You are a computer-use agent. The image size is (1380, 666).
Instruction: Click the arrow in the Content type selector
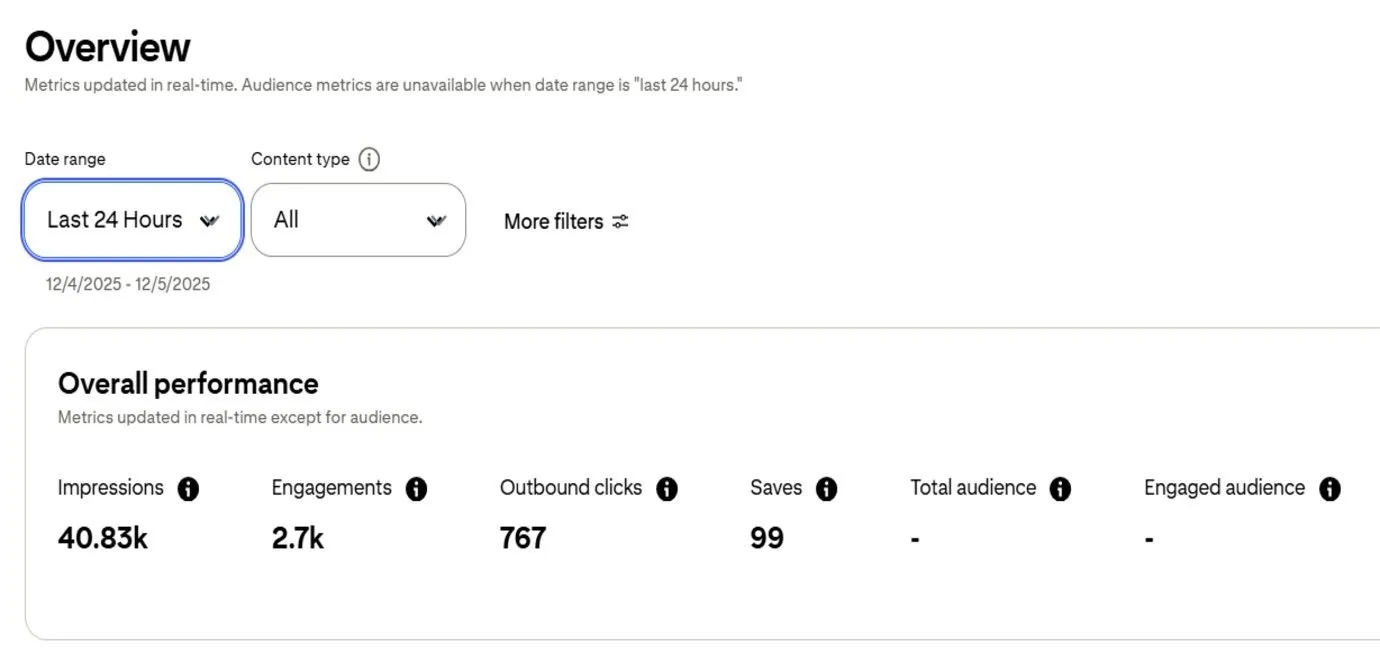pos(436,221)
